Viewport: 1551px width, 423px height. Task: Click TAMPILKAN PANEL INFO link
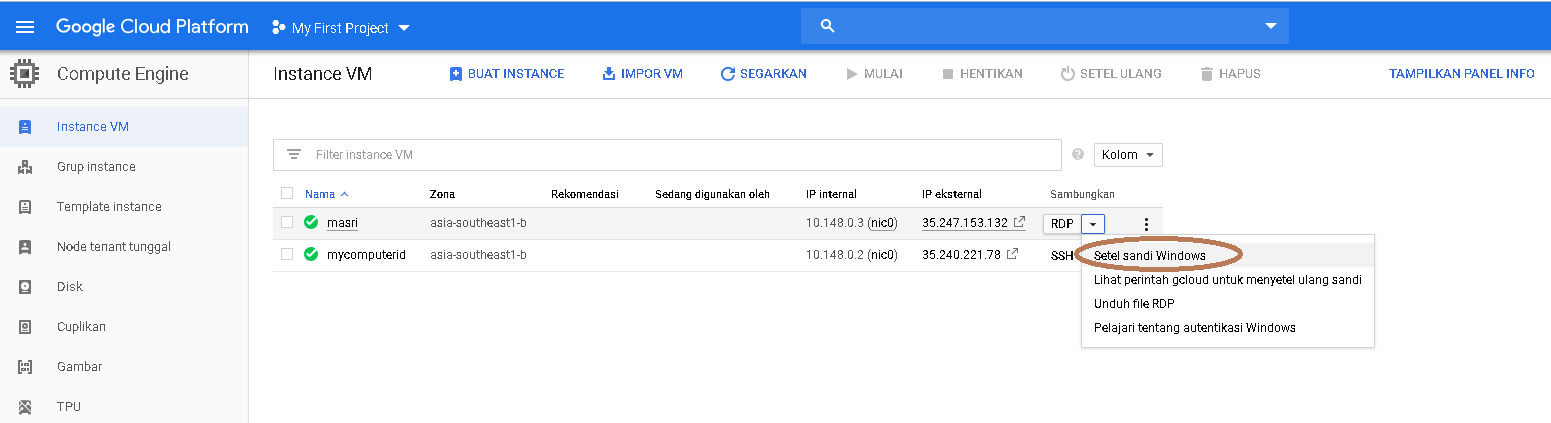[1461, 74]
